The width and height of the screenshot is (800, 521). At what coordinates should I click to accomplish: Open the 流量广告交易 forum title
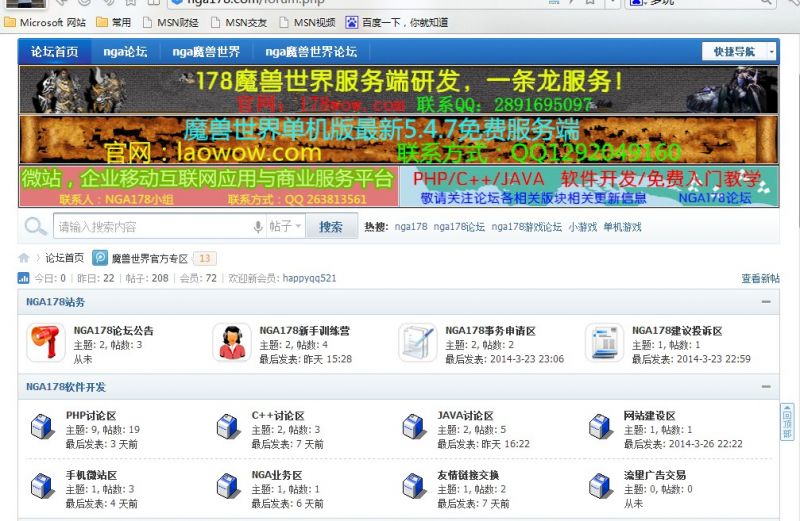coord(655,475)
